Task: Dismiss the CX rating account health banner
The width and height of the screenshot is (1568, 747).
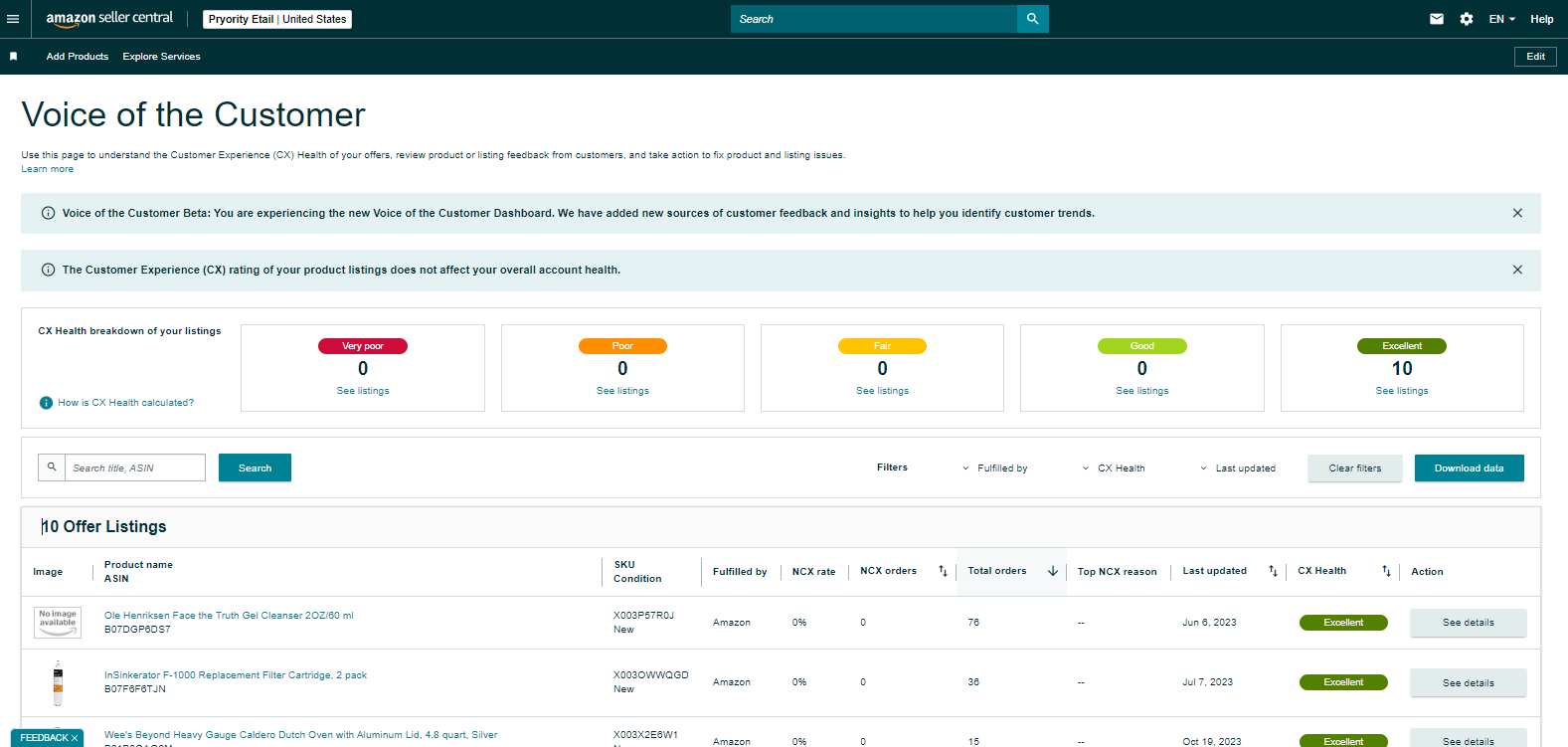Action: coord(1517,270)
